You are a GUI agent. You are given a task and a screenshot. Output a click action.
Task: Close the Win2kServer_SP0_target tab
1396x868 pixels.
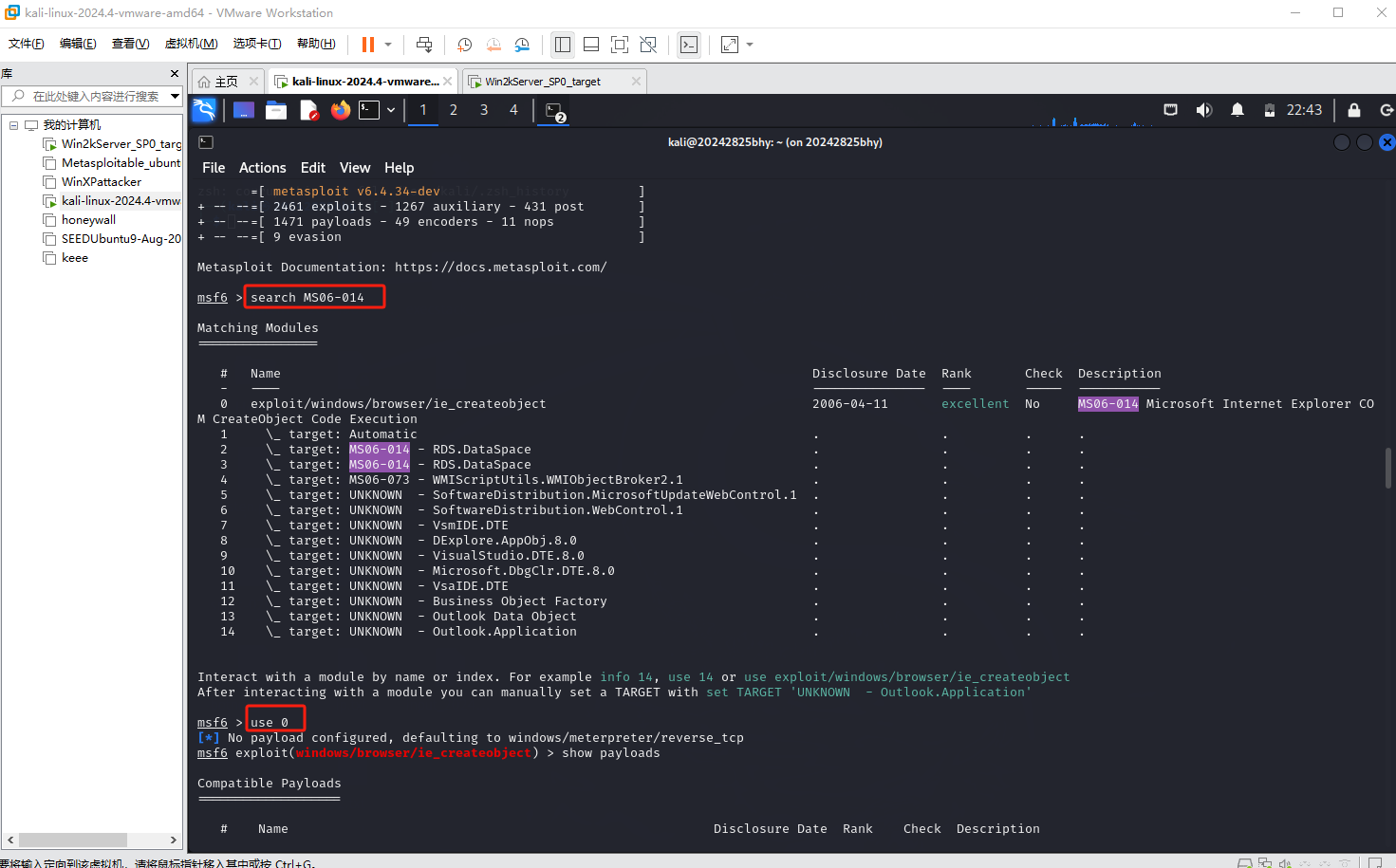[636, 82]
